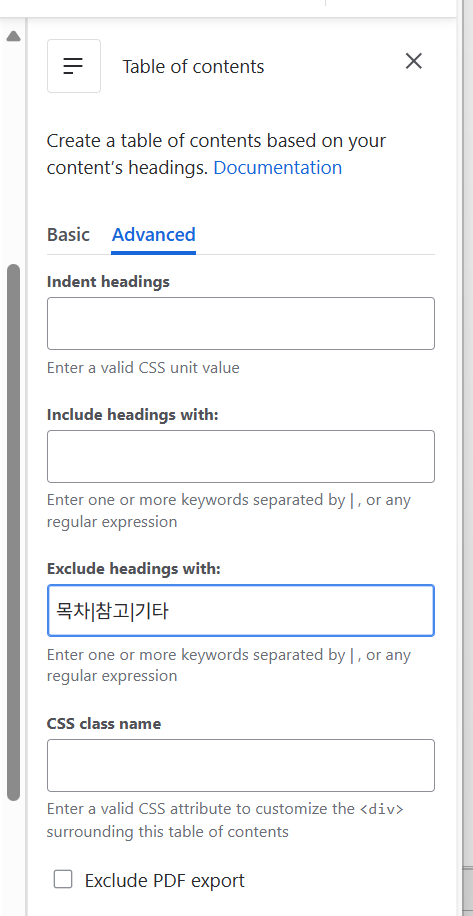The height and width of the screenshot is (916, 473).
Task: Click the vertical scrollbar thumb
Action: pyautogui.click(x=13, y=532)
